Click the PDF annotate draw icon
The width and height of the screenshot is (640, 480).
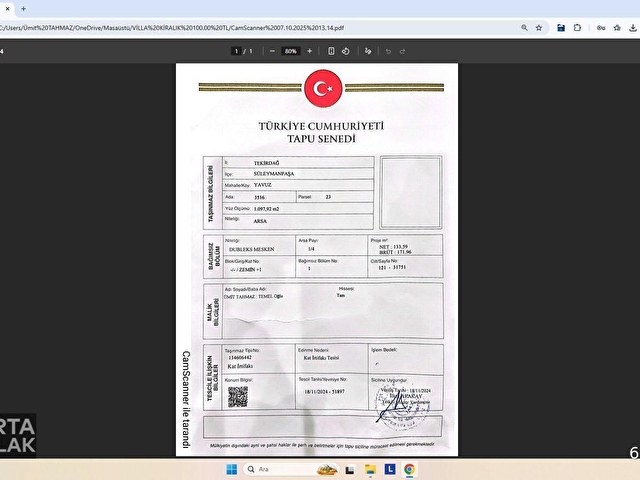tap(368, 51)
